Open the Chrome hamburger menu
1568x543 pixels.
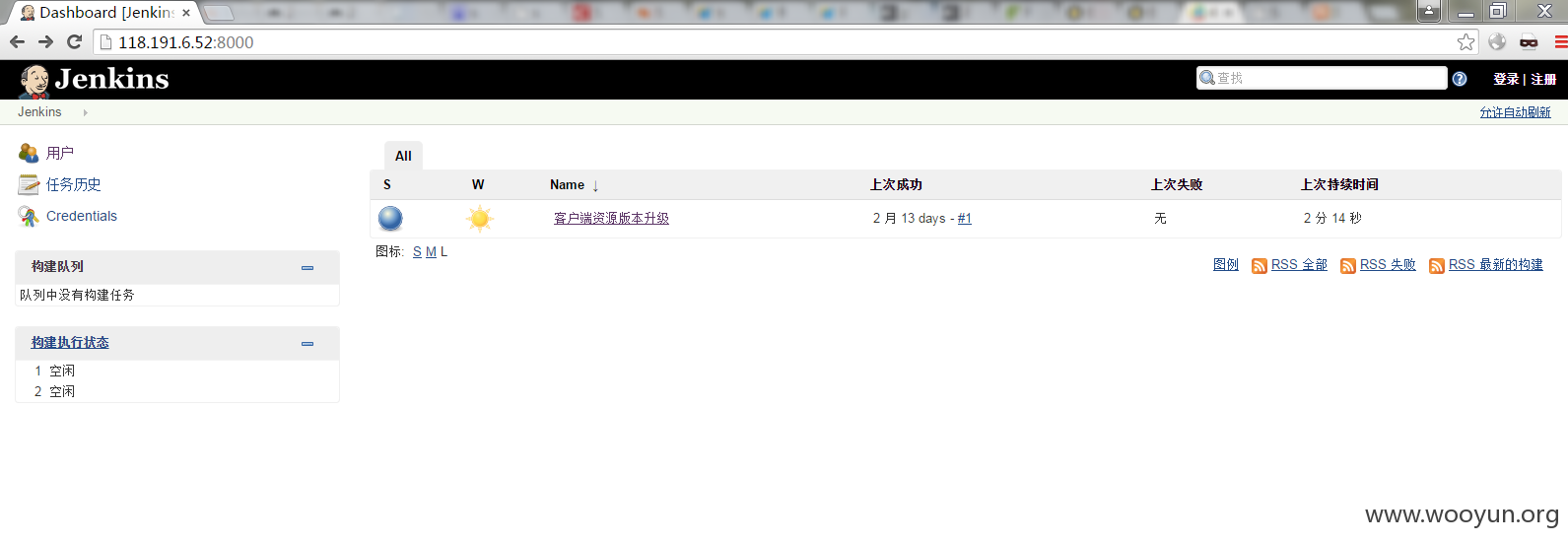[x=1561, y=41]
